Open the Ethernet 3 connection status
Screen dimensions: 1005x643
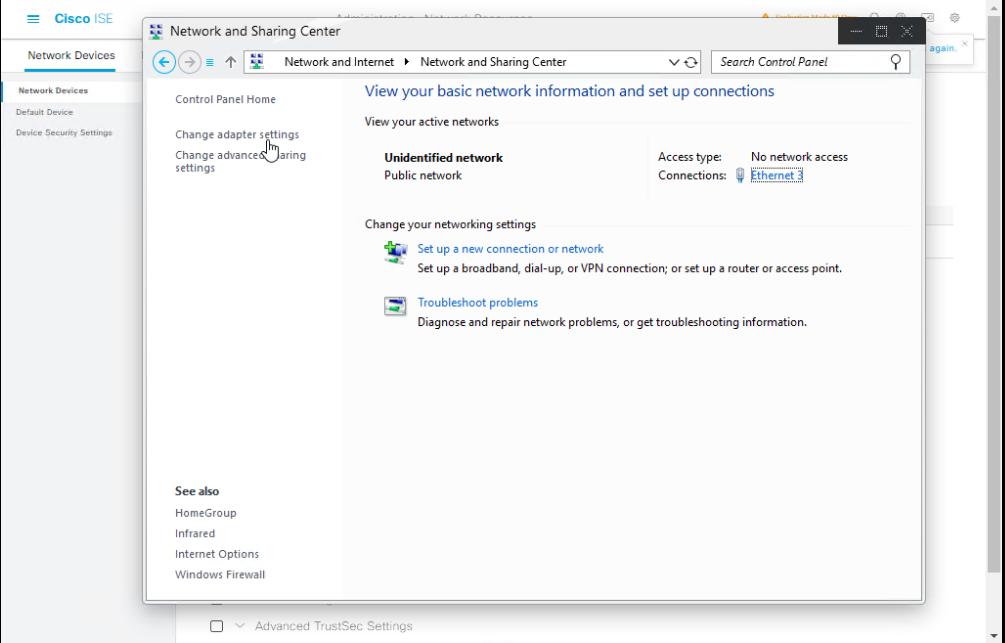coord(776,175)
